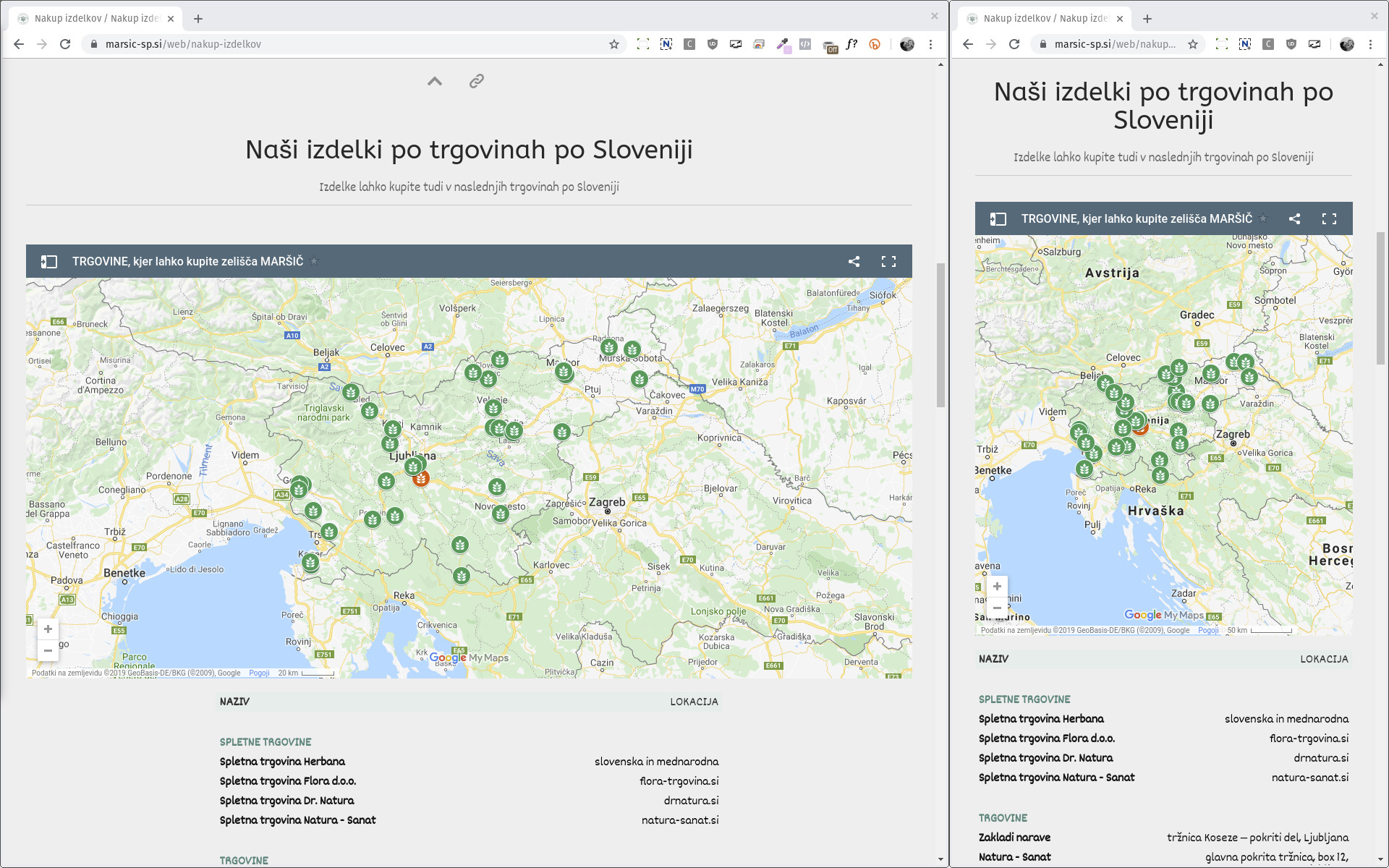Zoom out on the left map
The height and width of the screenshot is (868, 1389).
pyautogui.click(x=48, y=651)
